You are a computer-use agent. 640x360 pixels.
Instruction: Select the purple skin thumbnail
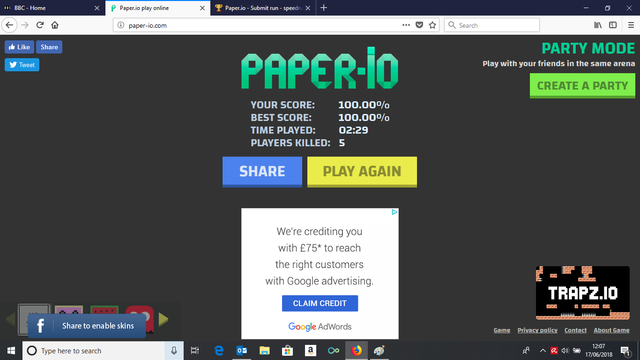[x=69, y=310]
